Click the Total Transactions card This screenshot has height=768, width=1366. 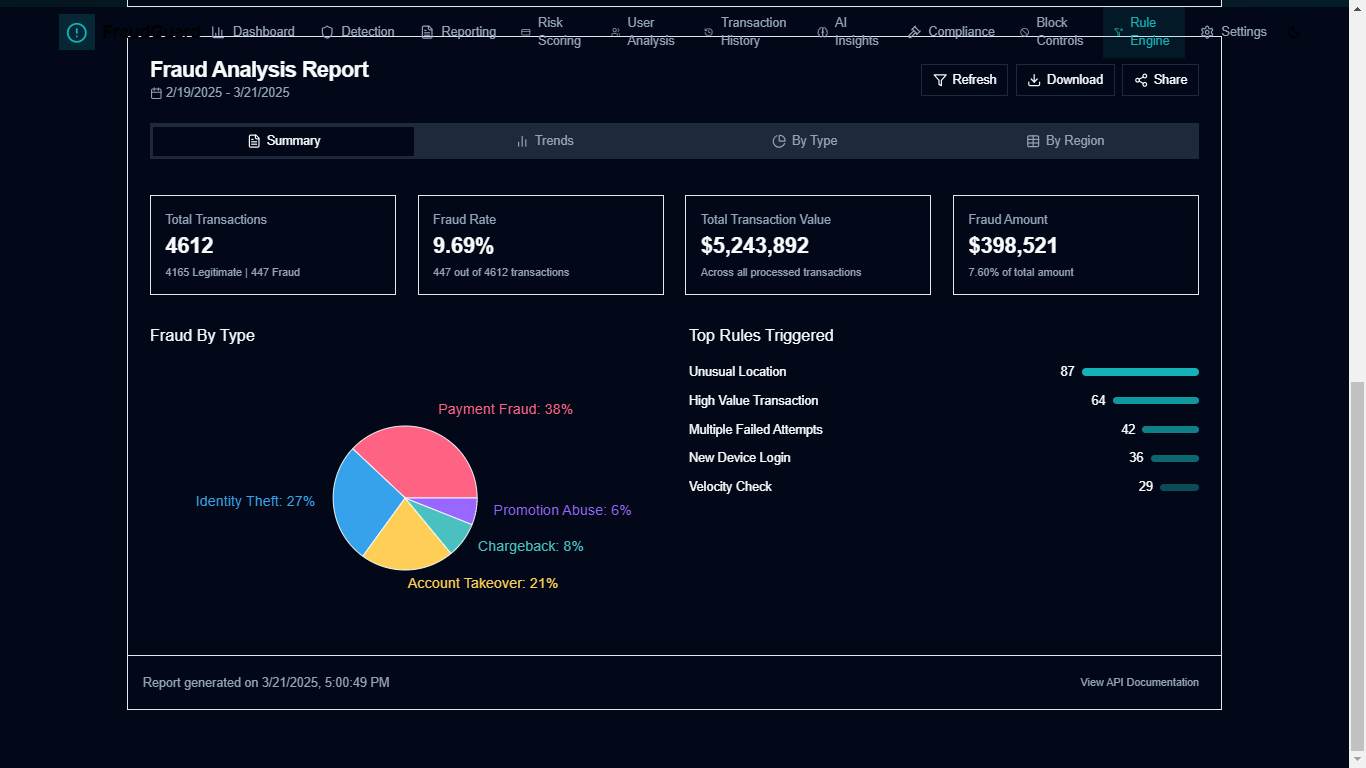pos(273,245)
